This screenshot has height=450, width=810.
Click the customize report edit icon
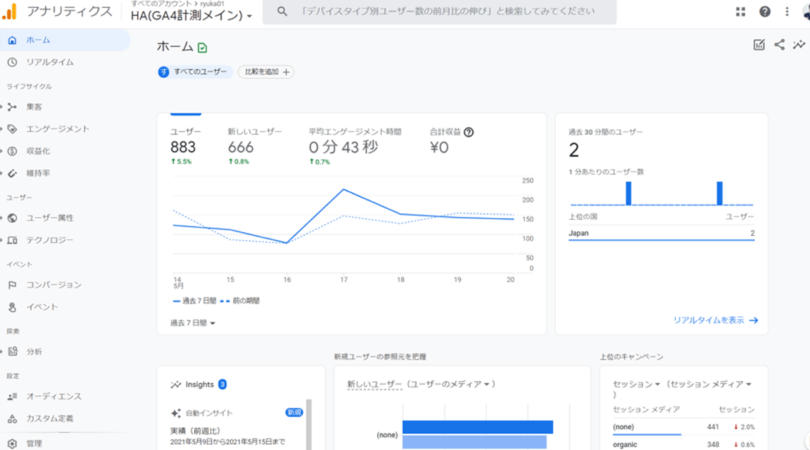[759, 45]
